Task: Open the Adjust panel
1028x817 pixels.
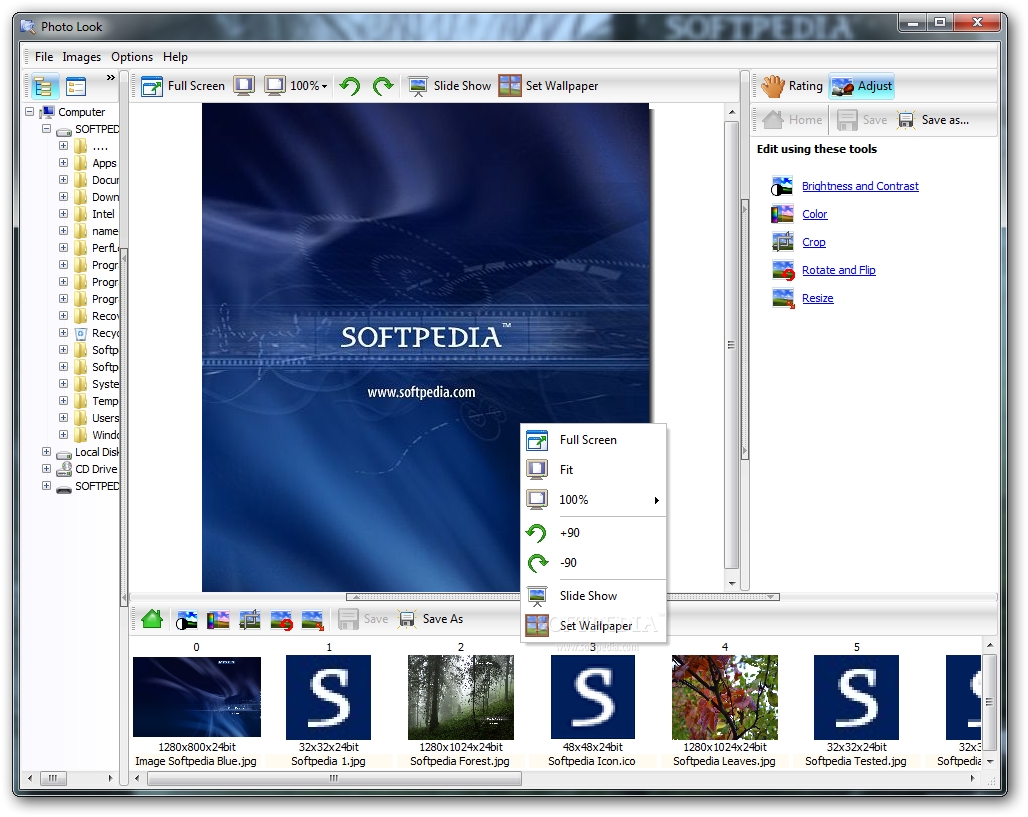Action: point(861,86)
